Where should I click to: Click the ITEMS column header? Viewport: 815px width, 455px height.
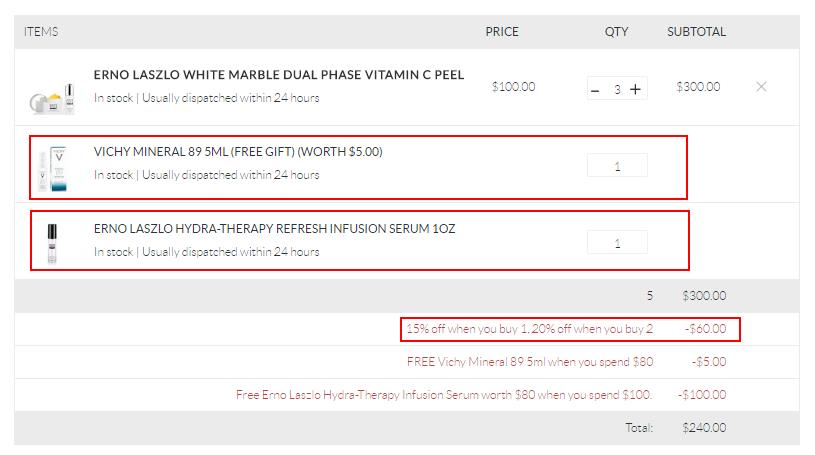tap(41, 32)
